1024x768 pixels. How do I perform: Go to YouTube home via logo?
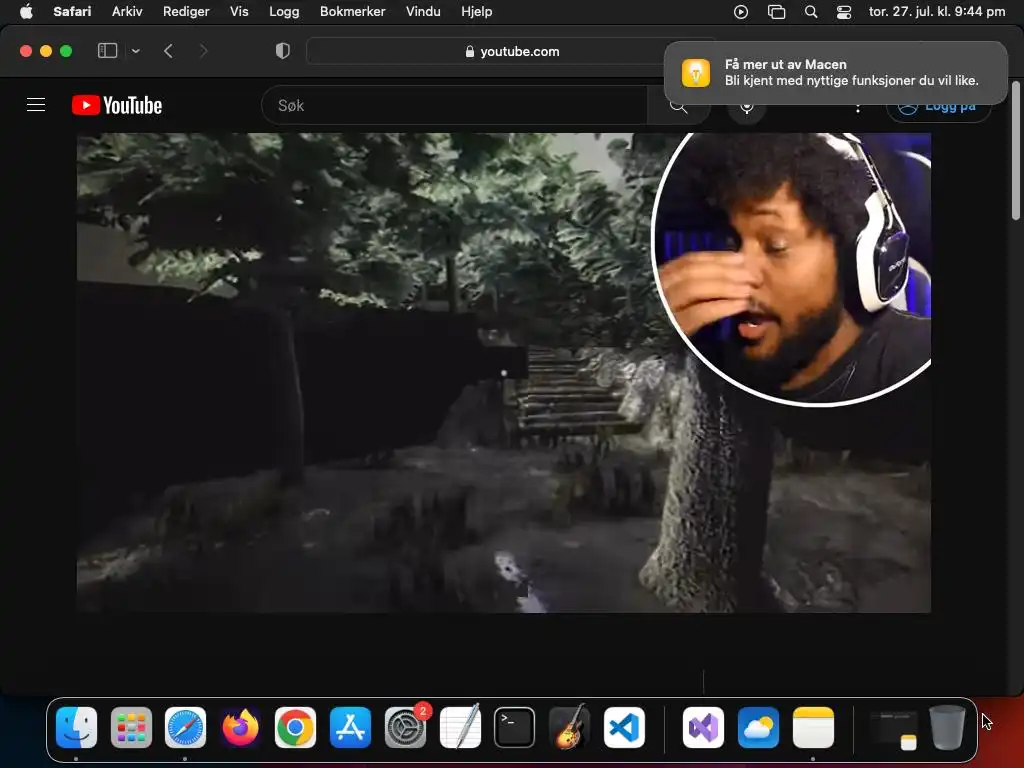tap(117, 105)
